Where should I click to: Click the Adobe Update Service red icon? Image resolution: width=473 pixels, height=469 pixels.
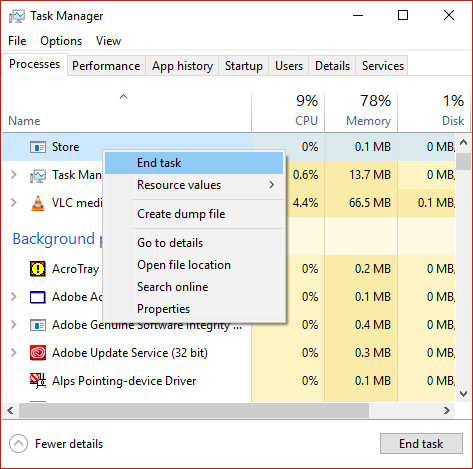tap(38, 353)
